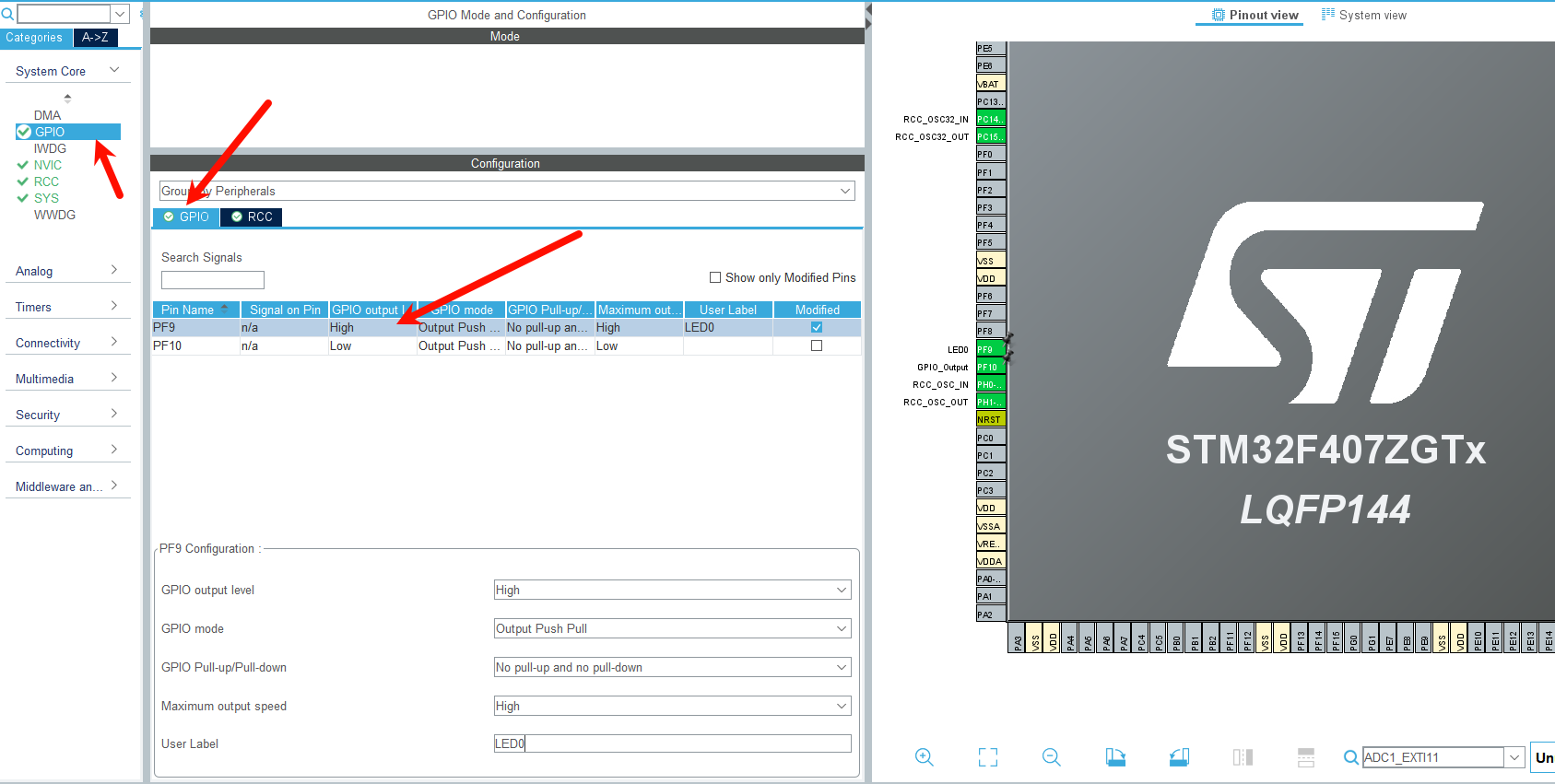Click the category search magnifier icon

tap(7, 14)
